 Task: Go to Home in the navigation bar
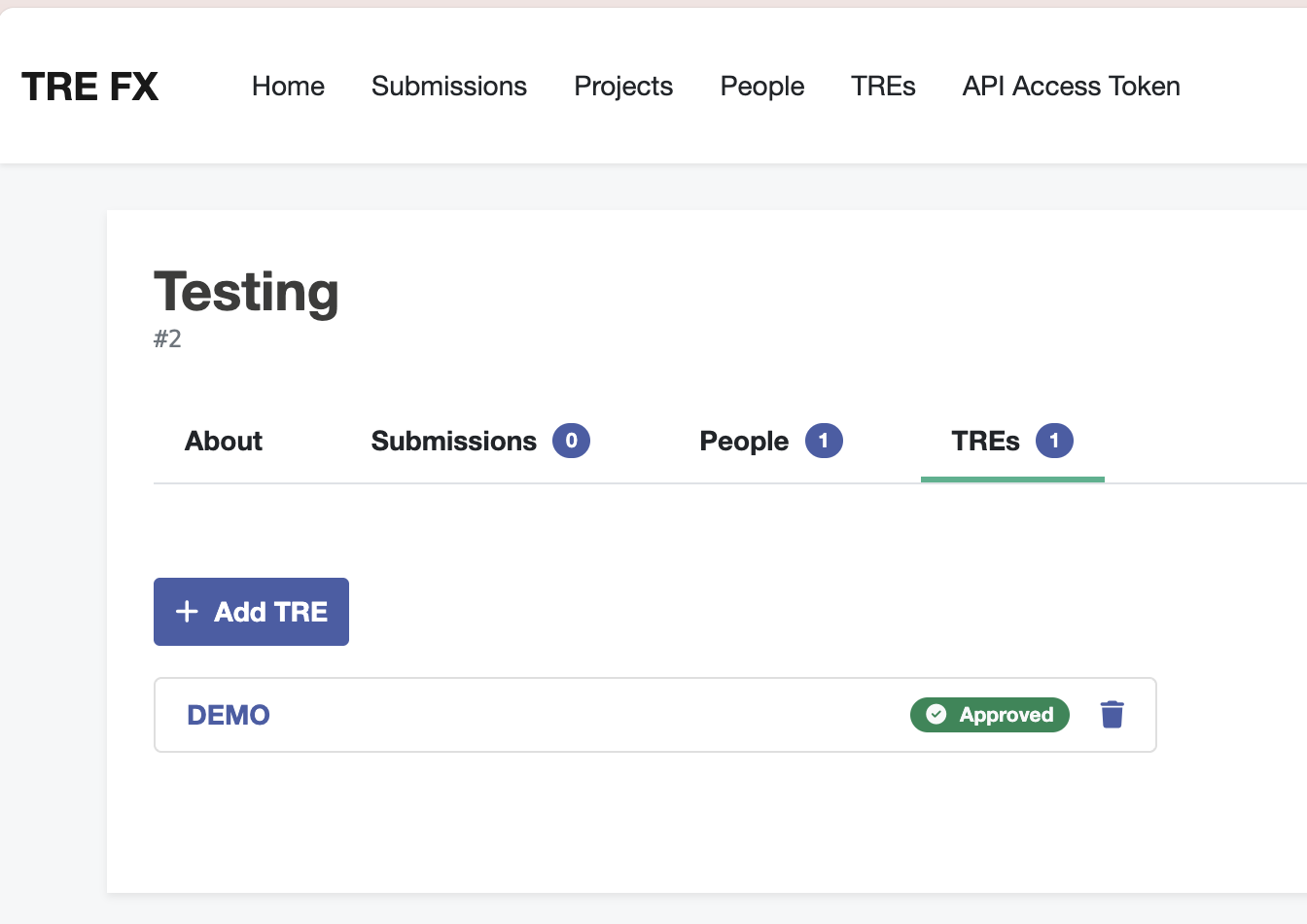tap(288, 87)
